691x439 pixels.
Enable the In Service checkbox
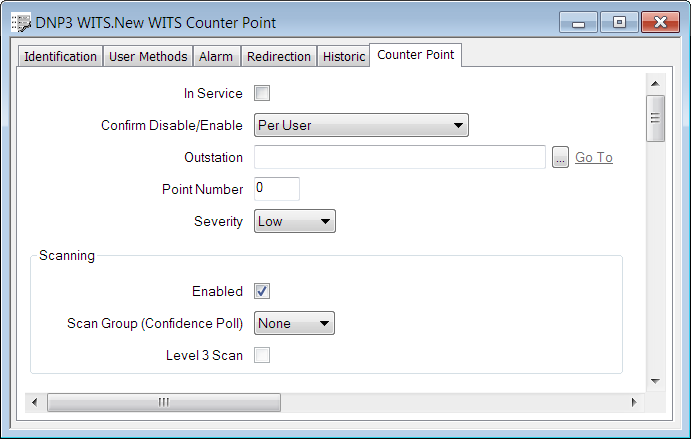(263, 94)
